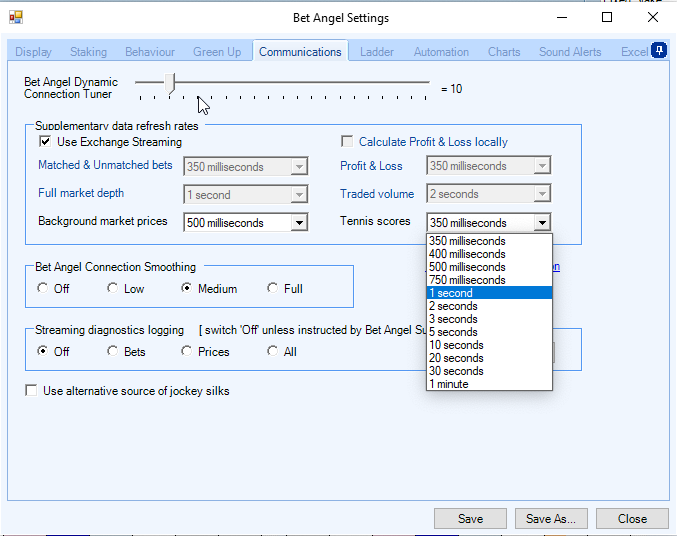Go to the Green Up tab
677x536 pixels.
click(217, 52)
